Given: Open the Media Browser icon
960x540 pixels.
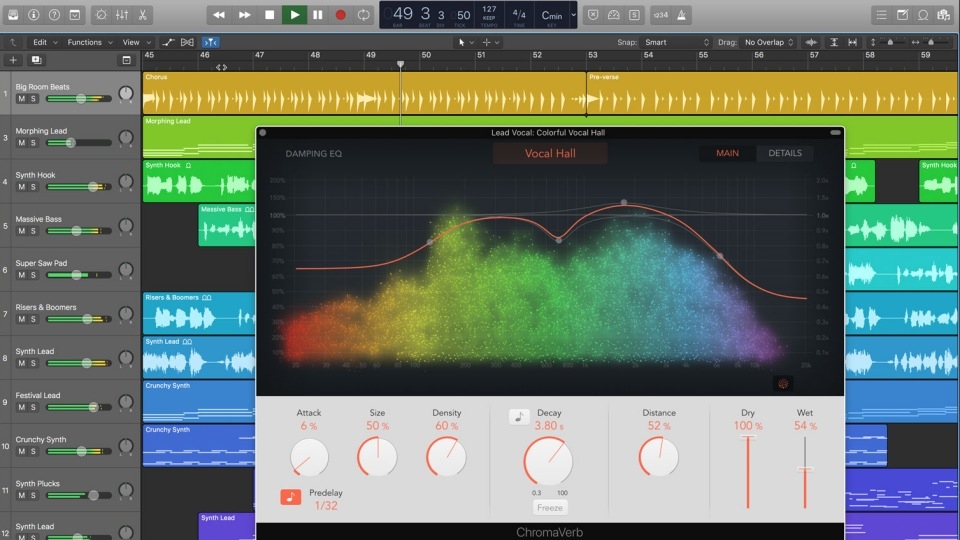Looking at the screenshot, I should pyautogui.click(x=943, y=15).
